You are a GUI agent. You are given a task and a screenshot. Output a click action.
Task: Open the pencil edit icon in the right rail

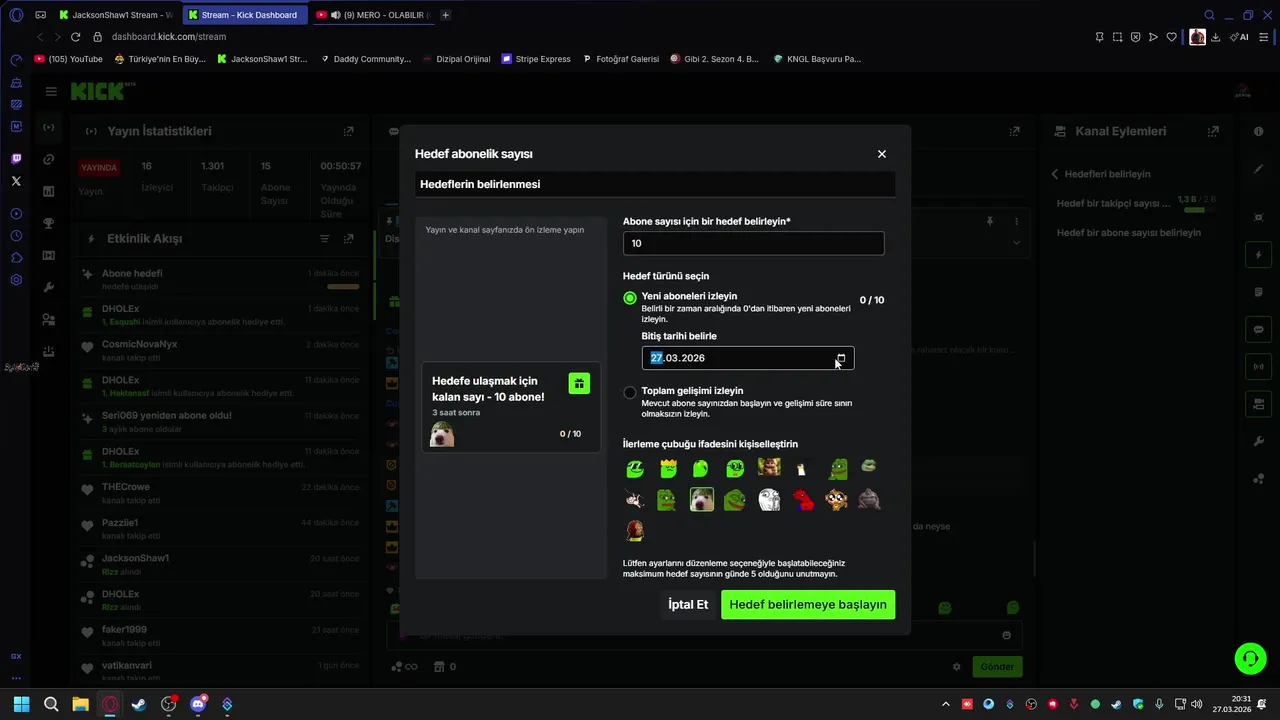(x=1259, y=169)
